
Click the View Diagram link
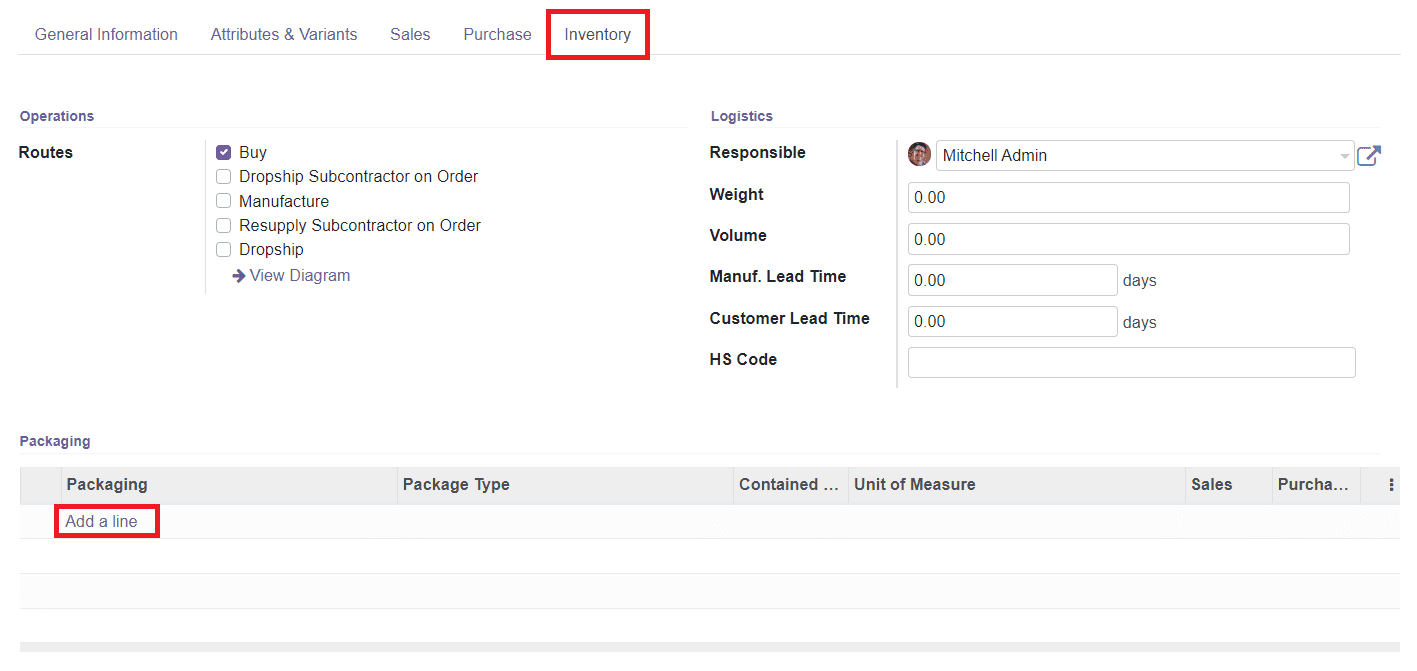tap(299, 275)
